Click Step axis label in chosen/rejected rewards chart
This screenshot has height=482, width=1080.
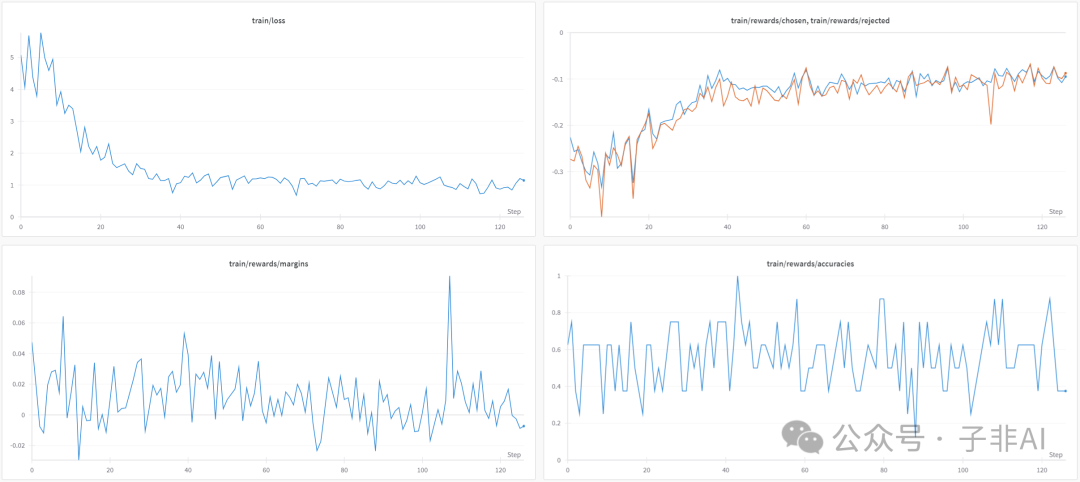click(x=1055, y=211)
